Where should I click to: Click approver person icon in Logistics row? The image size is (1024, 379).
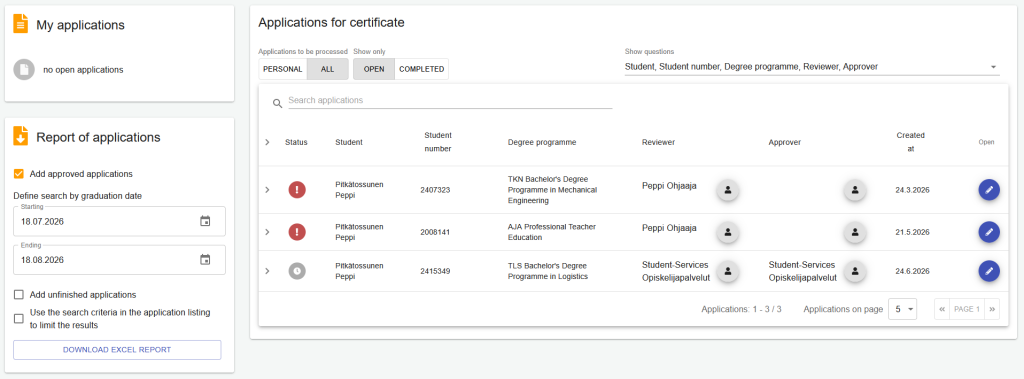[855, 271]
